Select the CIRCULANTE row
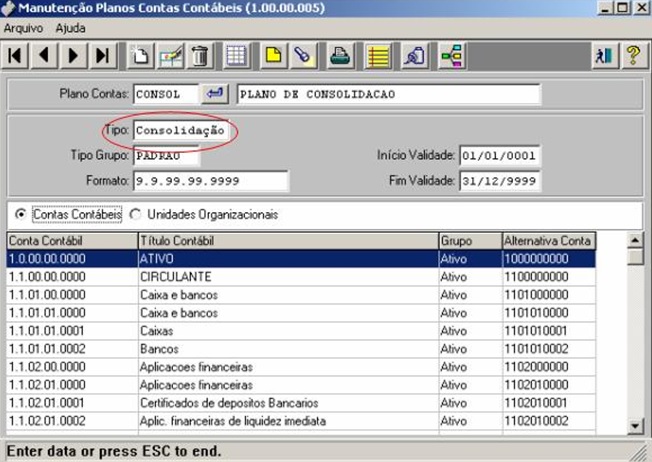 (301, 277)
